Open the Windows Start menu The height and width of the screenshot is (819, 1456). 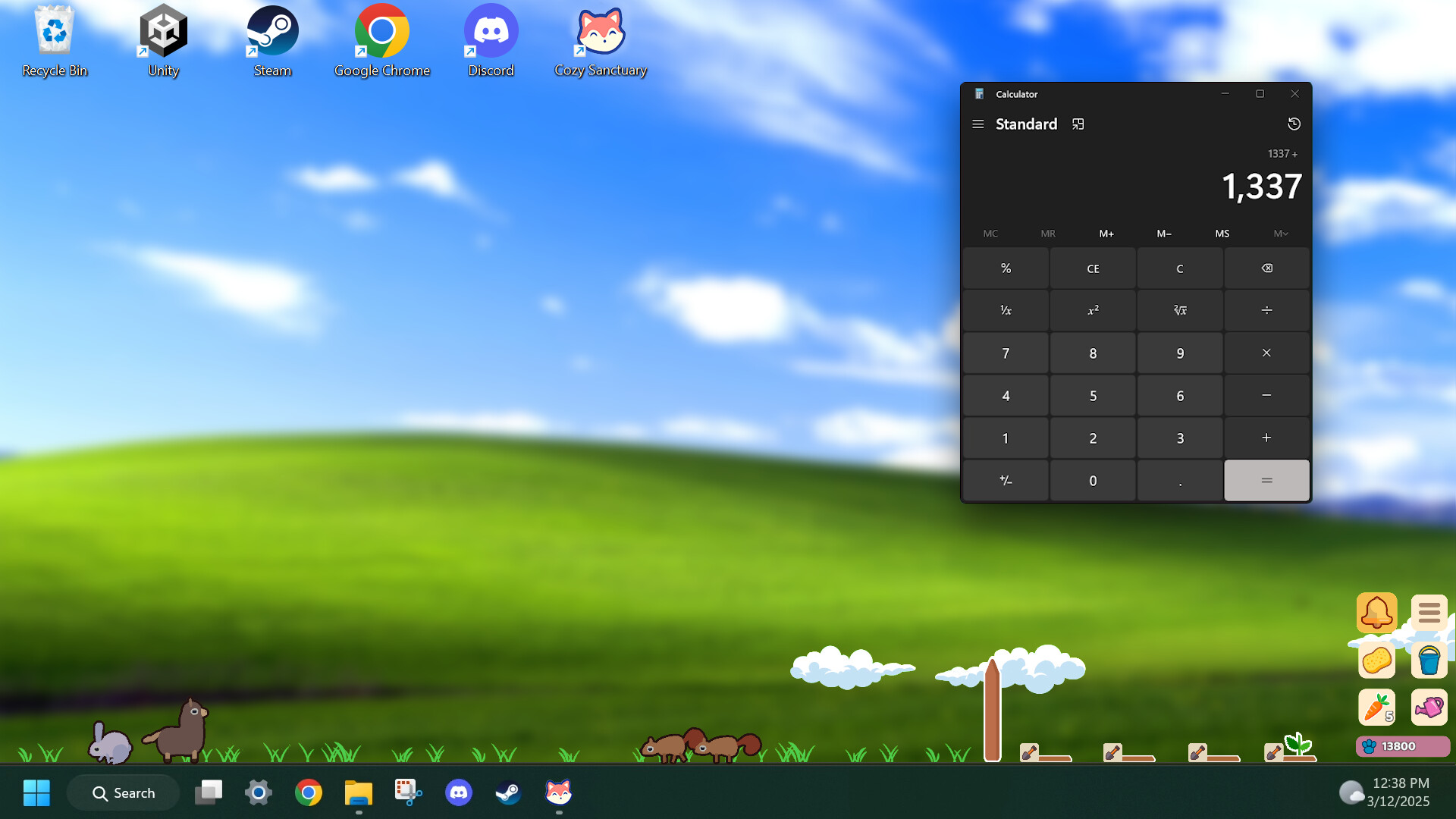(36, 792)
